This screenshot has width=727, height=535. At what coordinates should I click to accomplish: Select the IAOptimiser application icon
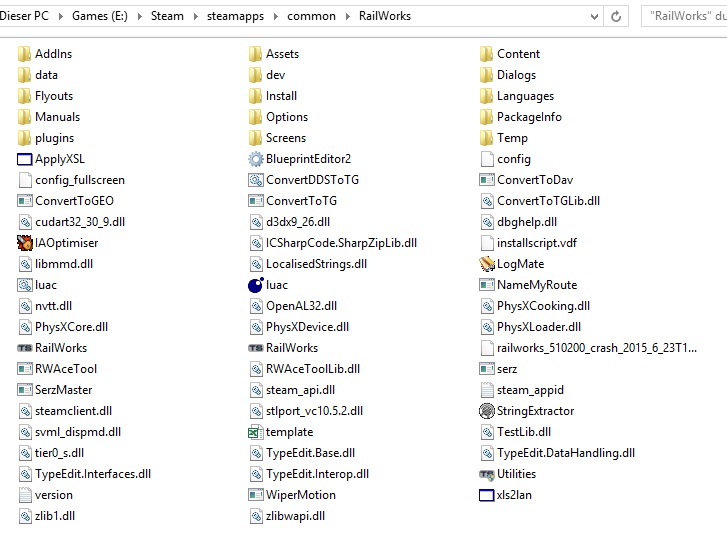(25, 242)
